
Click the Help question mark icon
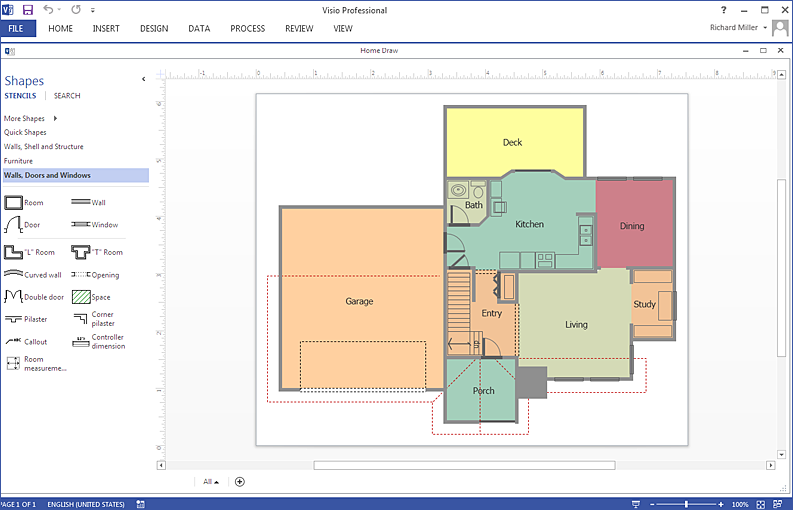pos(723,10)
